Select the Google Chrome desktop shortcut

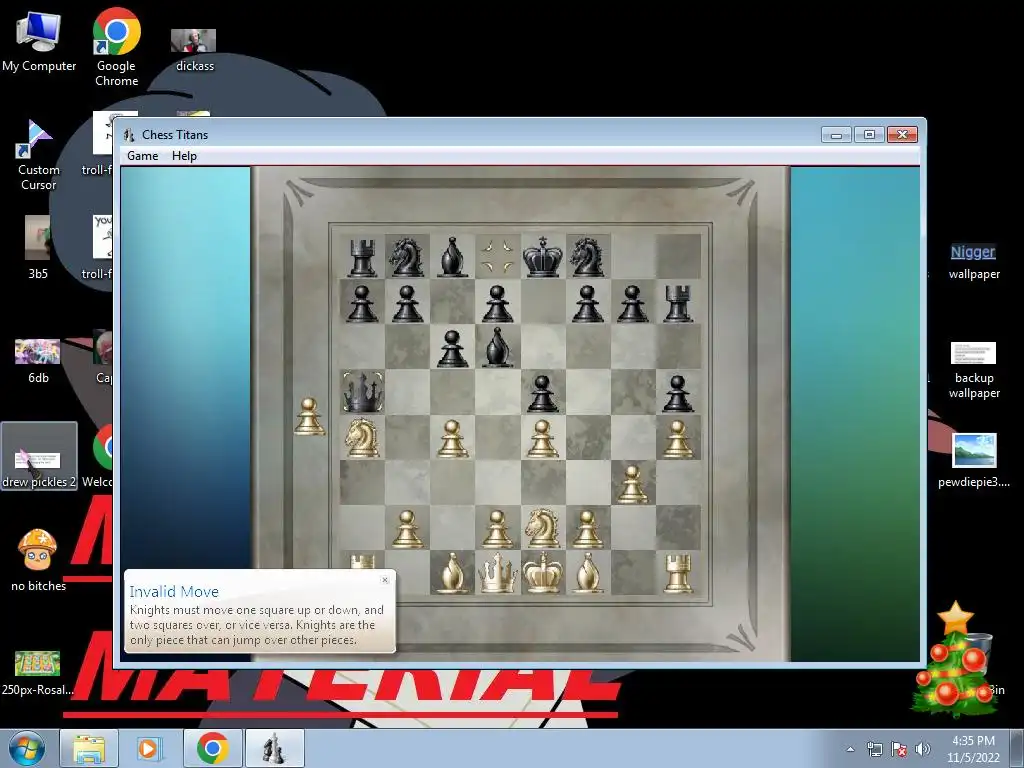pyautogui.click(x=116, y=47)
